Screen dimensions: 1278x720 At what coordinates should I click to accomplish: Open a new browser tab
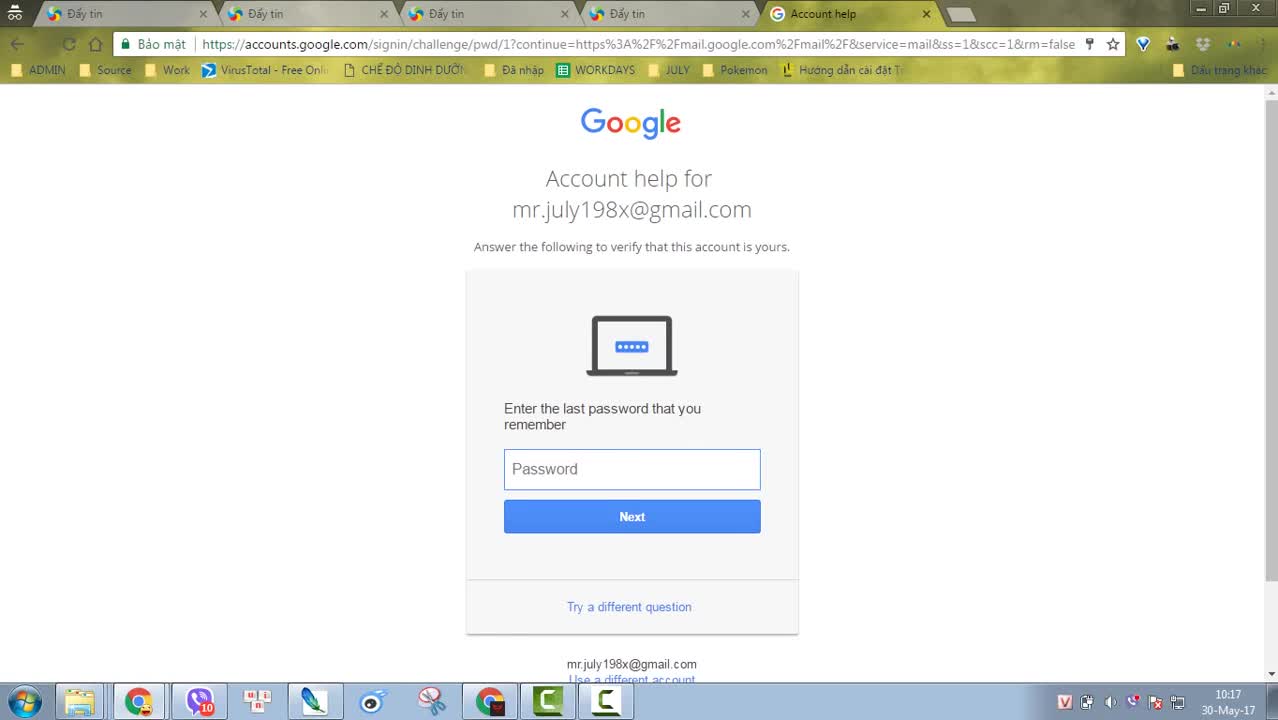(960, 14)
